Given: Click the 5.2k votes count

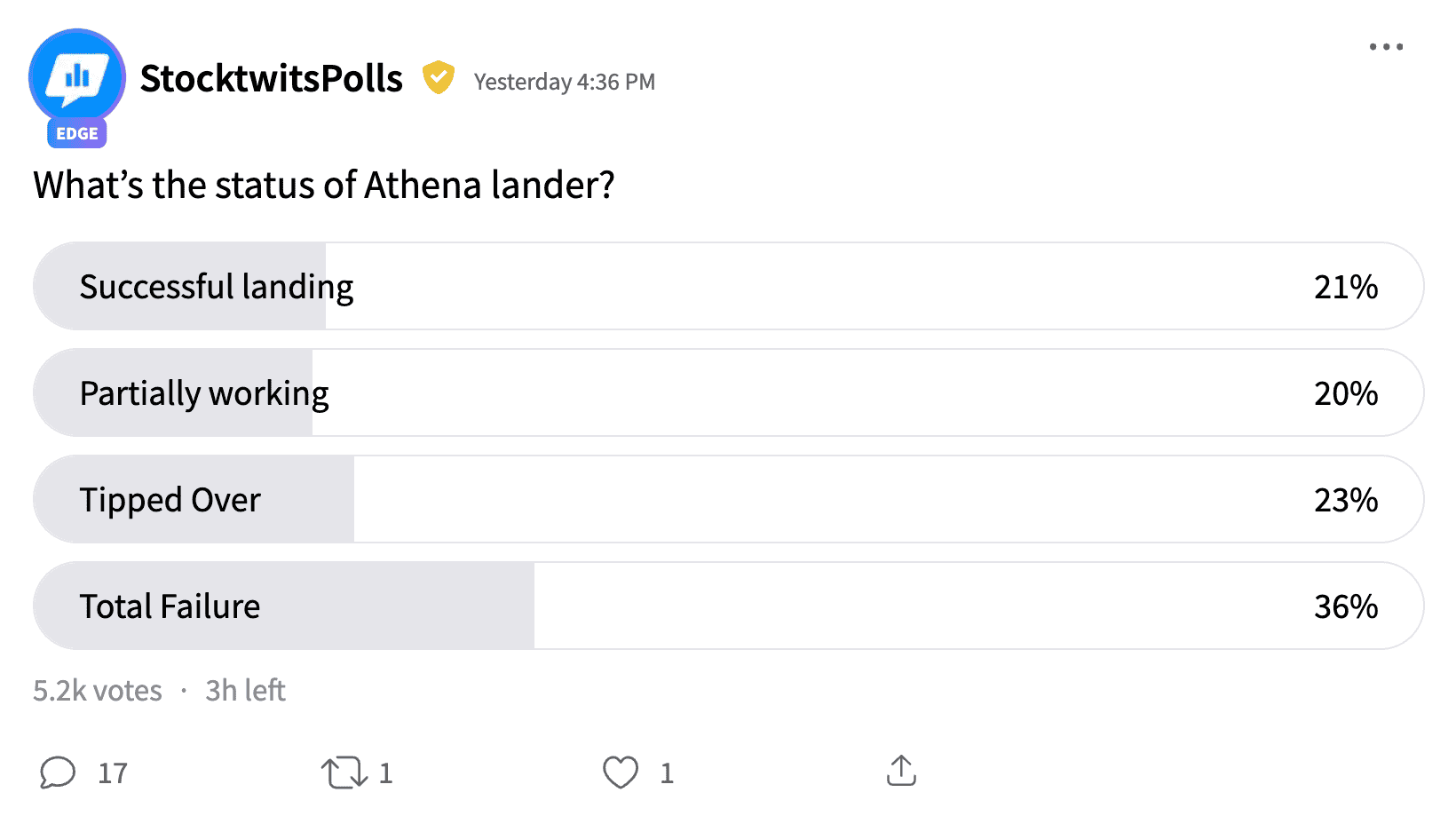Looking at the screenshot, I should [x=98, y=690].
